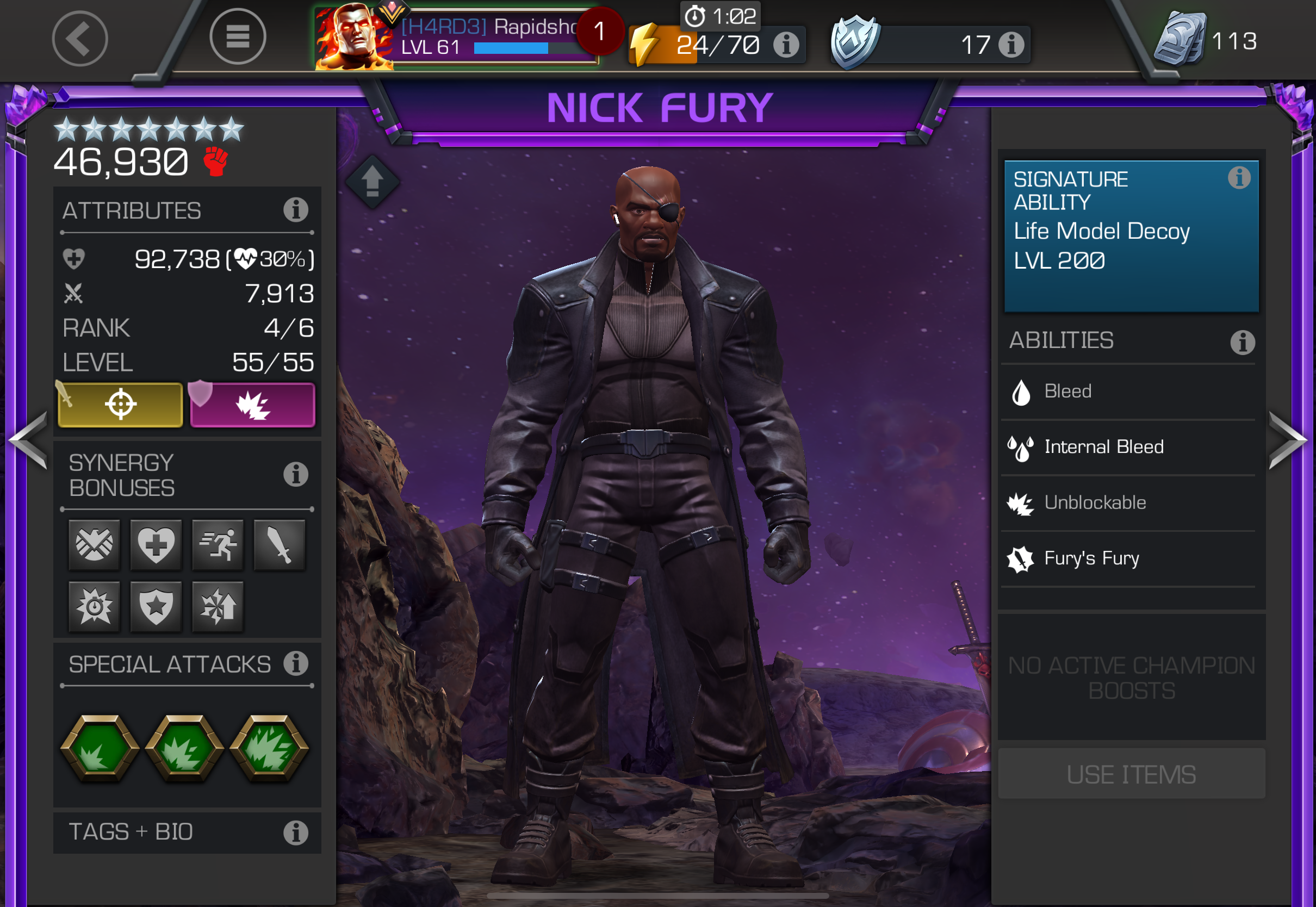The height and width of the screenshot is (907, 1316).
Task: Tap the upgrade arrow diamond icon
Action: (373, 181)
